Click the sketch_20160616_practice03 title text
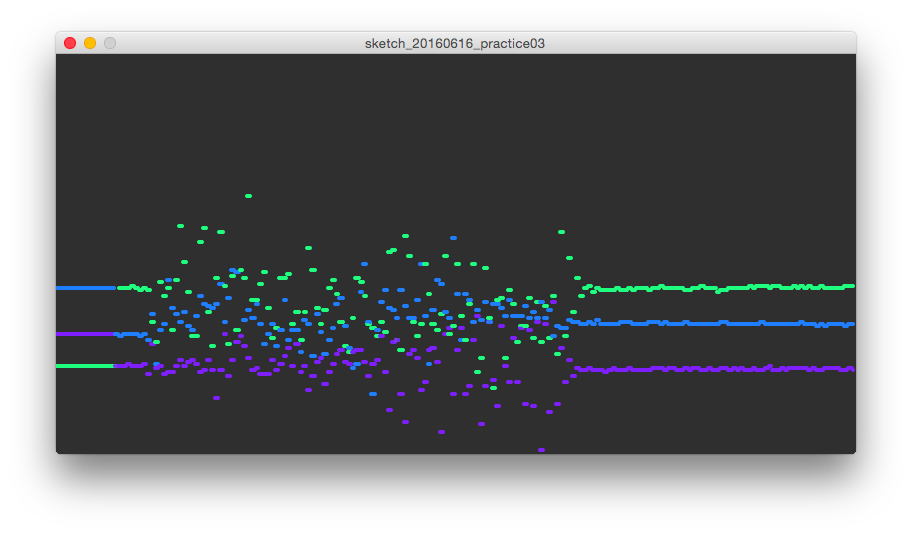 coord(455,44)
